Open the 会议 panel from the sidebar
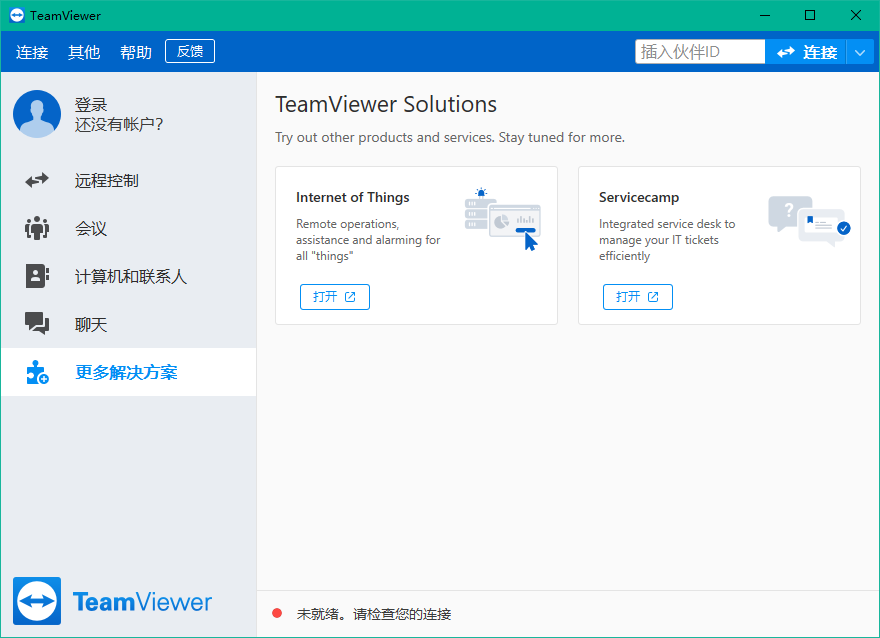Viewport: 880px width, 638px height. 37,228
